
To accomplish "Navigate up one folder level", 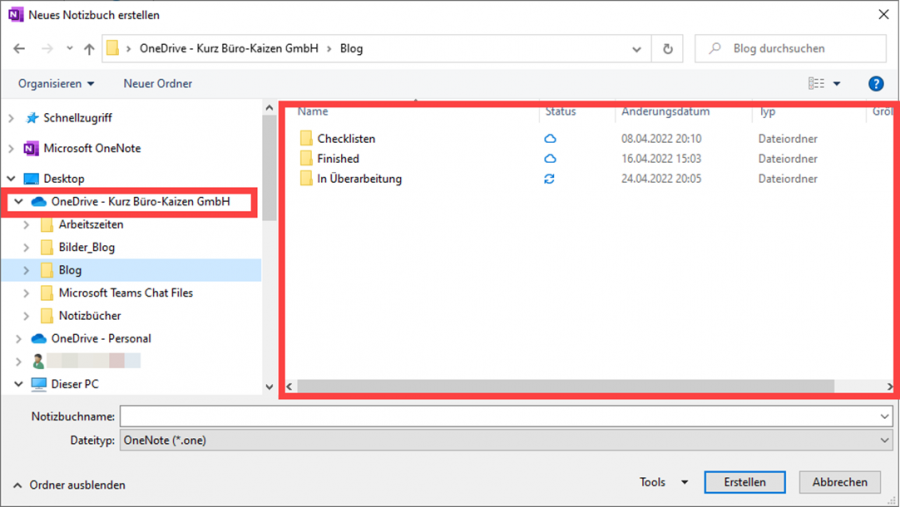I will (89, 49).
